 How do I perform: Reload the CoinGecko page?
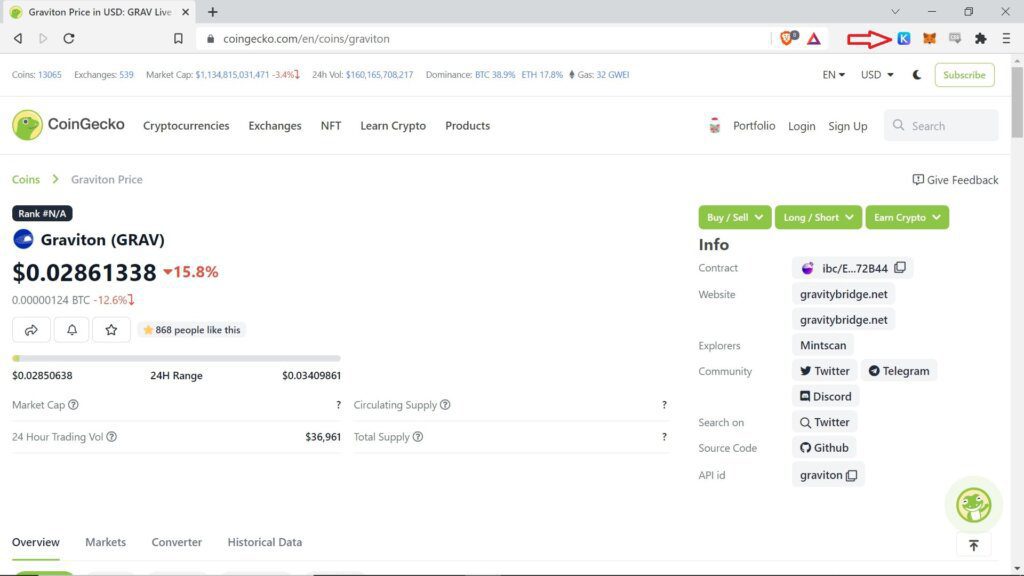(69, 39)
